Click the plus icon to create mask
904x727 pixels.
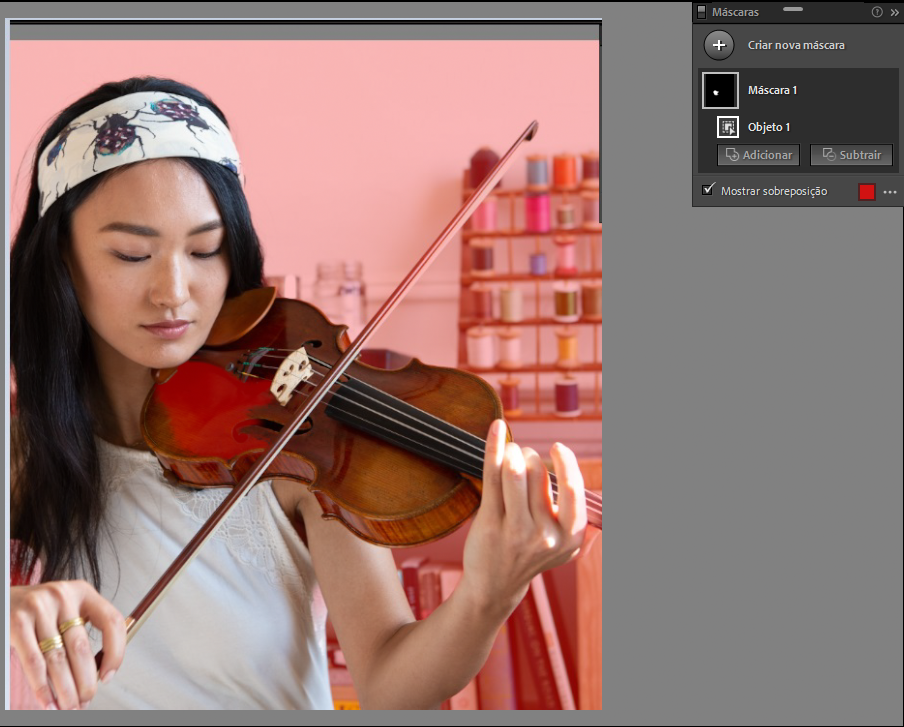pyautogui.click(x=718, y=45)
